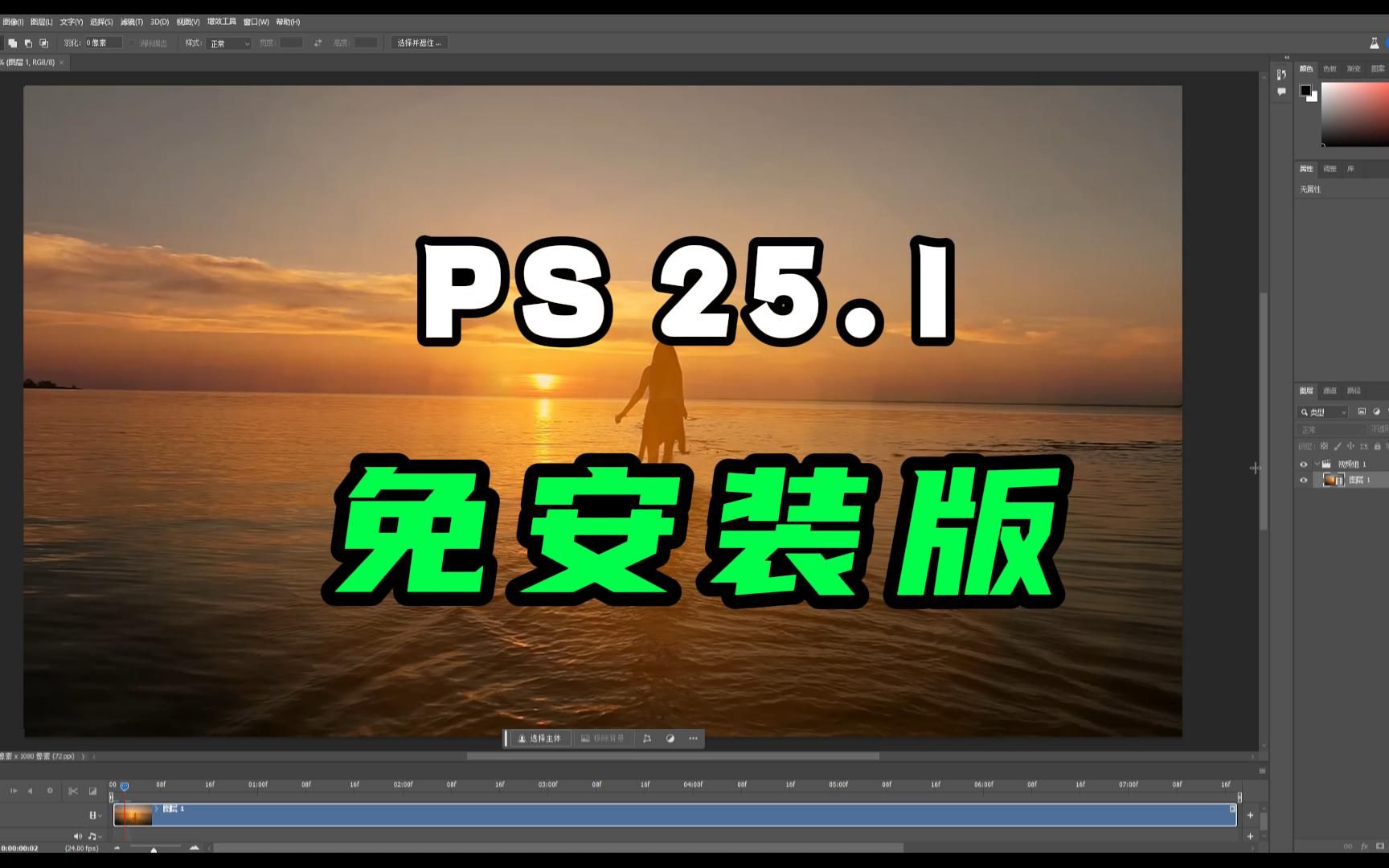Open the History panel icon
Image resolution: width=1389 pixels, height=868 pixels.
[1281, 75]
